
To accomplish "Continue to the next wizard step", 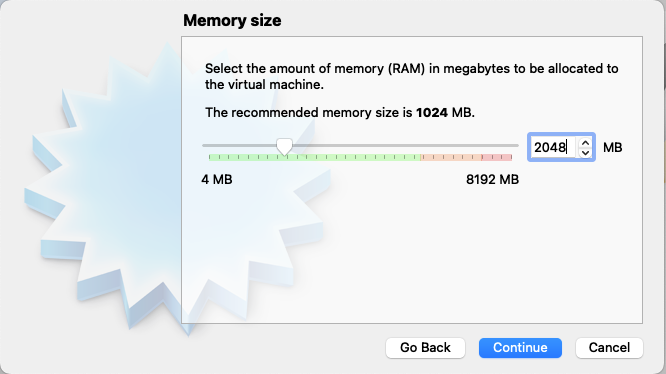I will pos(520,348).
